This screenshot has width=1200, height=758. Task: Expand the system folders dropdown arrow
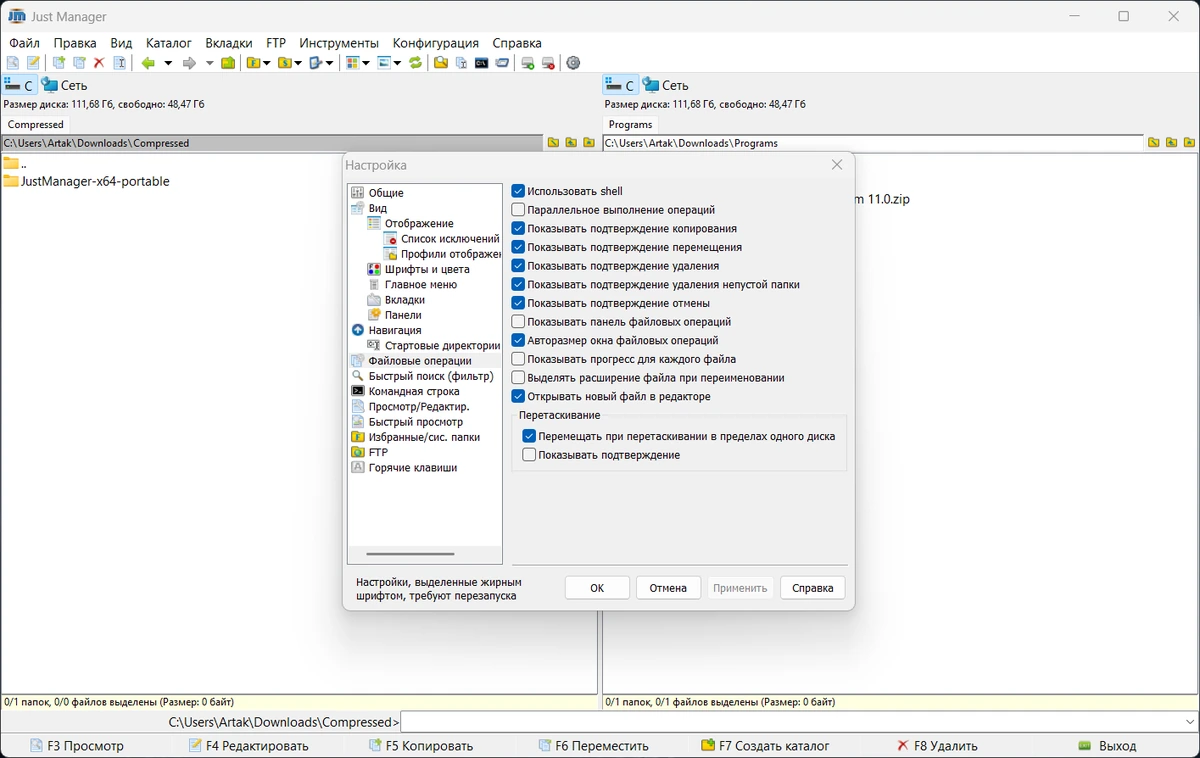tap(297, 63)
